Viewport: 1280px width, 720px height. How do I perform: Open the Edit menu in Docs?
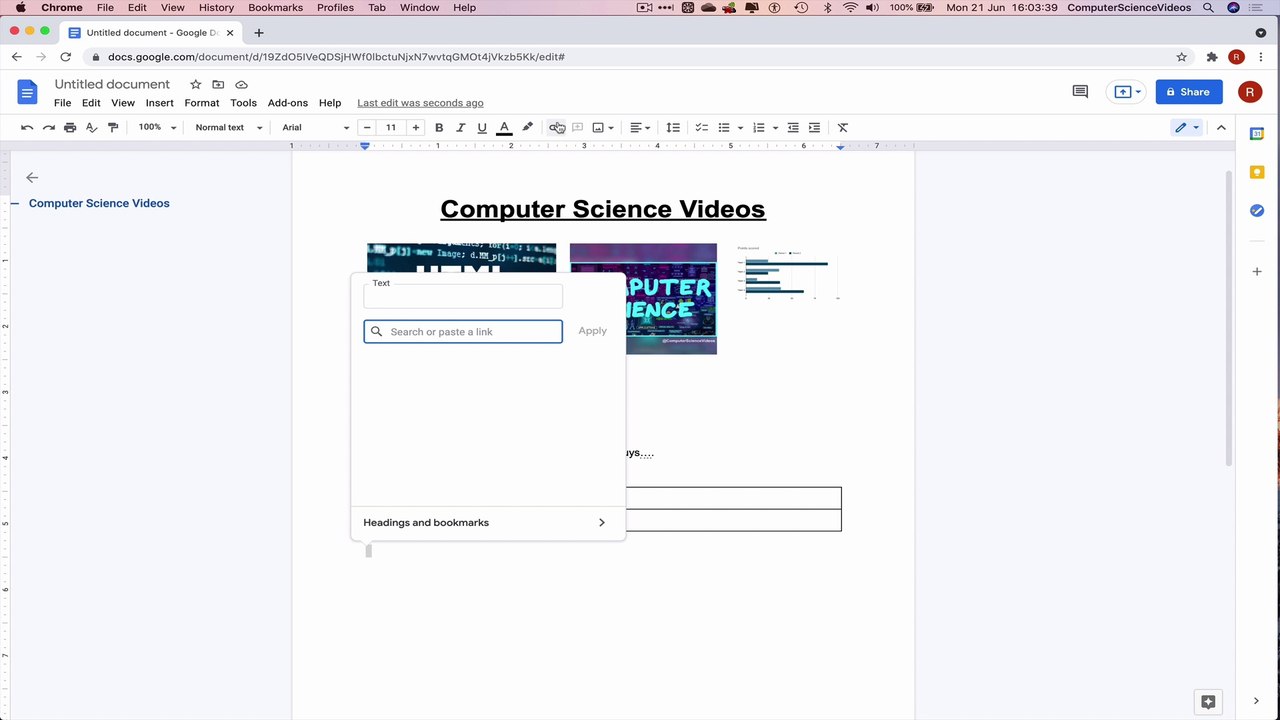pos(91,103)
